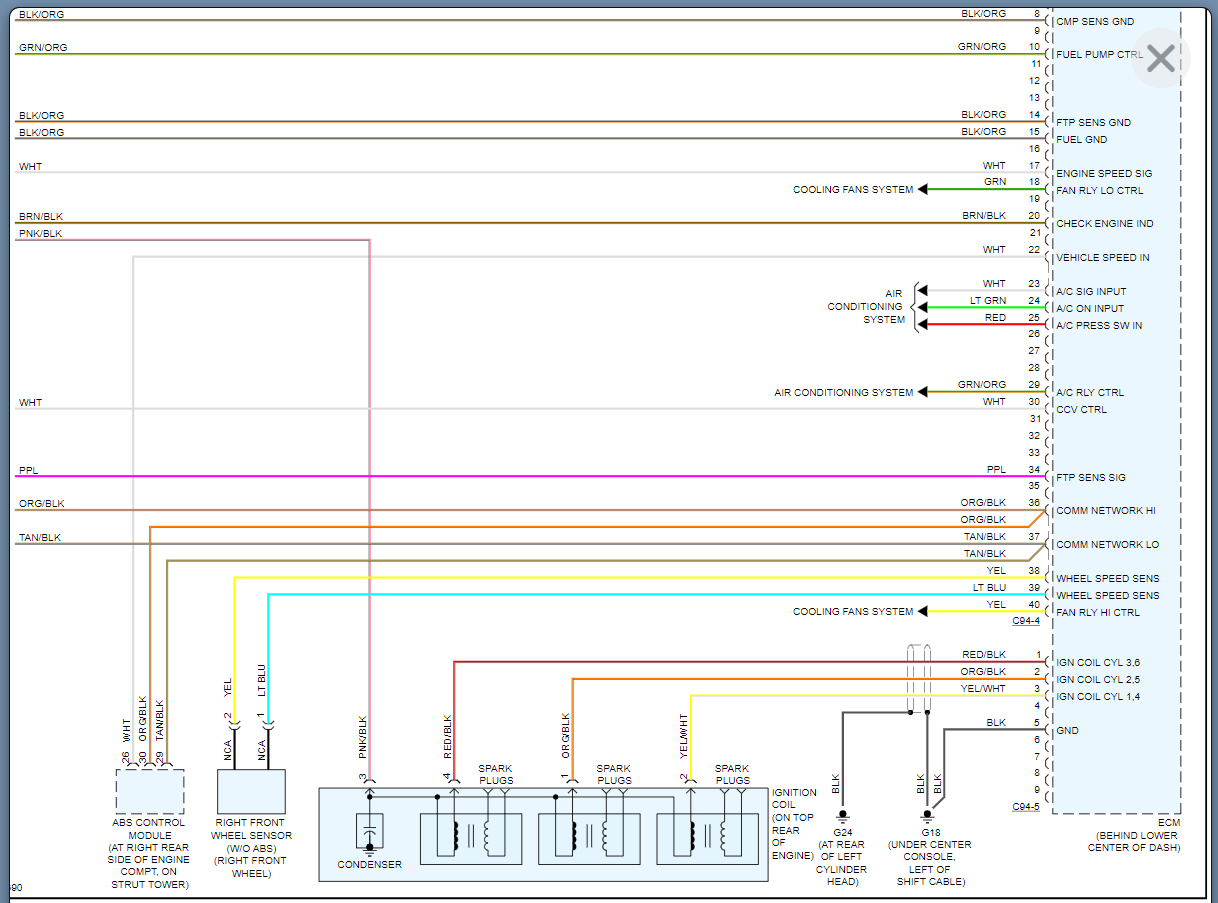The width and height of the screenshot is (1218, 903).
Task: Click the C94-5 connector label
Action: click(x=1025, y=807)
